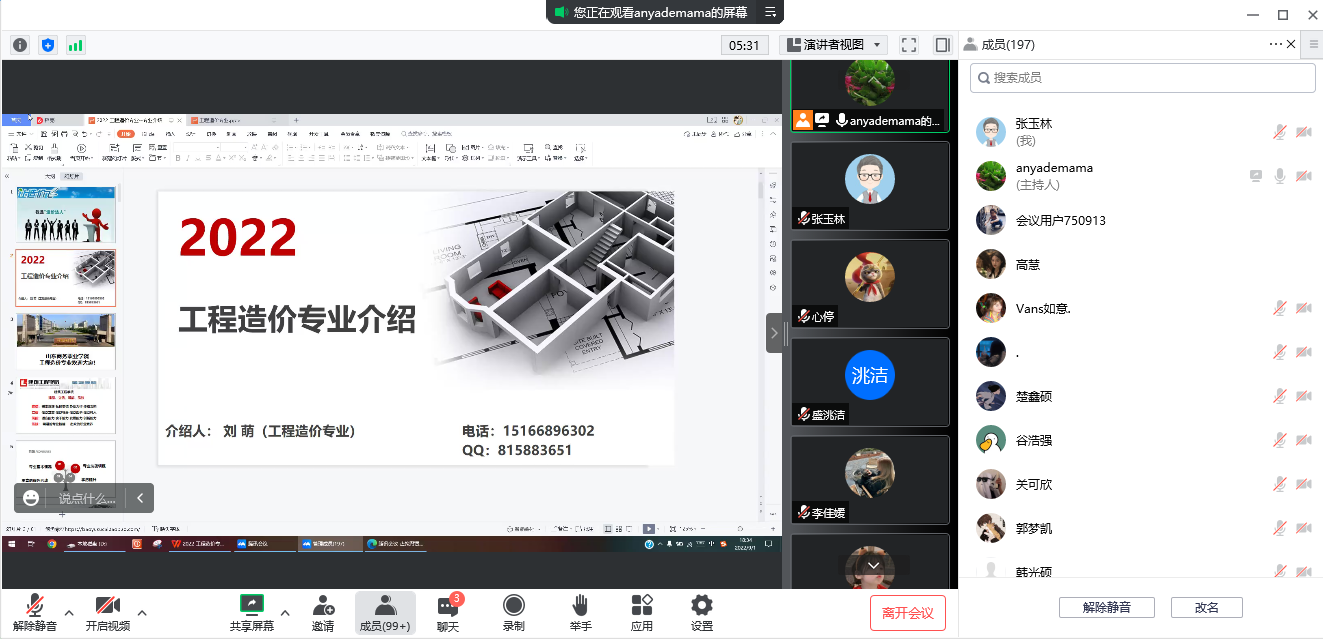
Task: Click the blue security shield icon
Action: click(48, 45)
